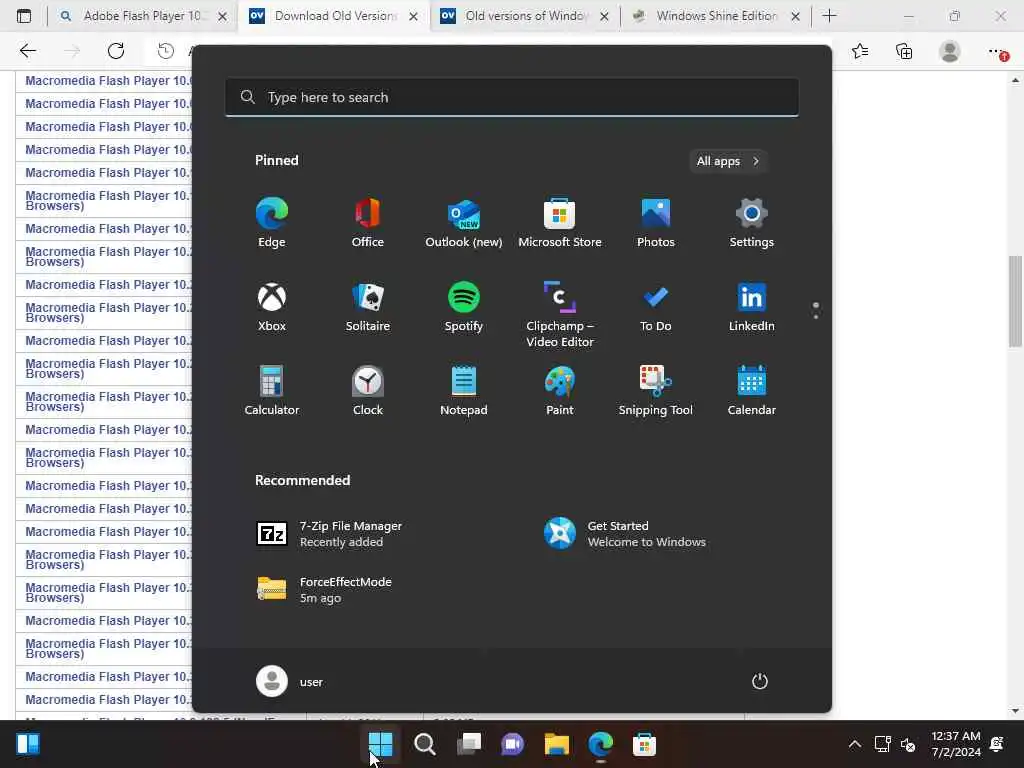Launch the Xbox app

tap(272, 307)
